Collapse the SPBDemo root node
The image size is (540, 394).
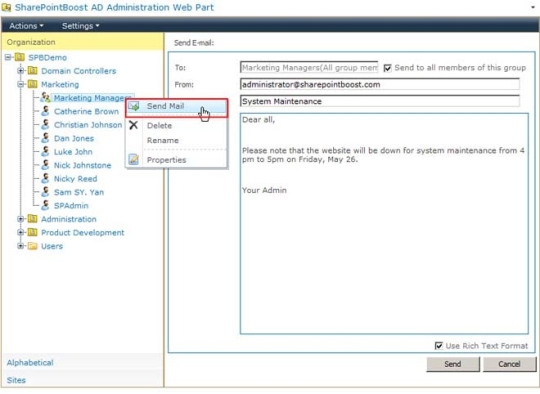(x=8, y=57)
